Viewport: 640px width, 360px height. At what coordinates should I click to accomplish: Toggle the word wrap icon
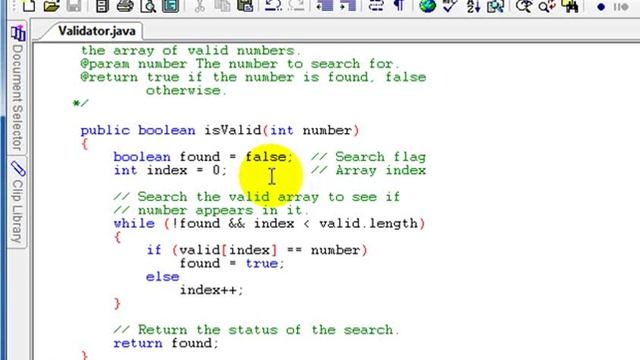(376, 6)
